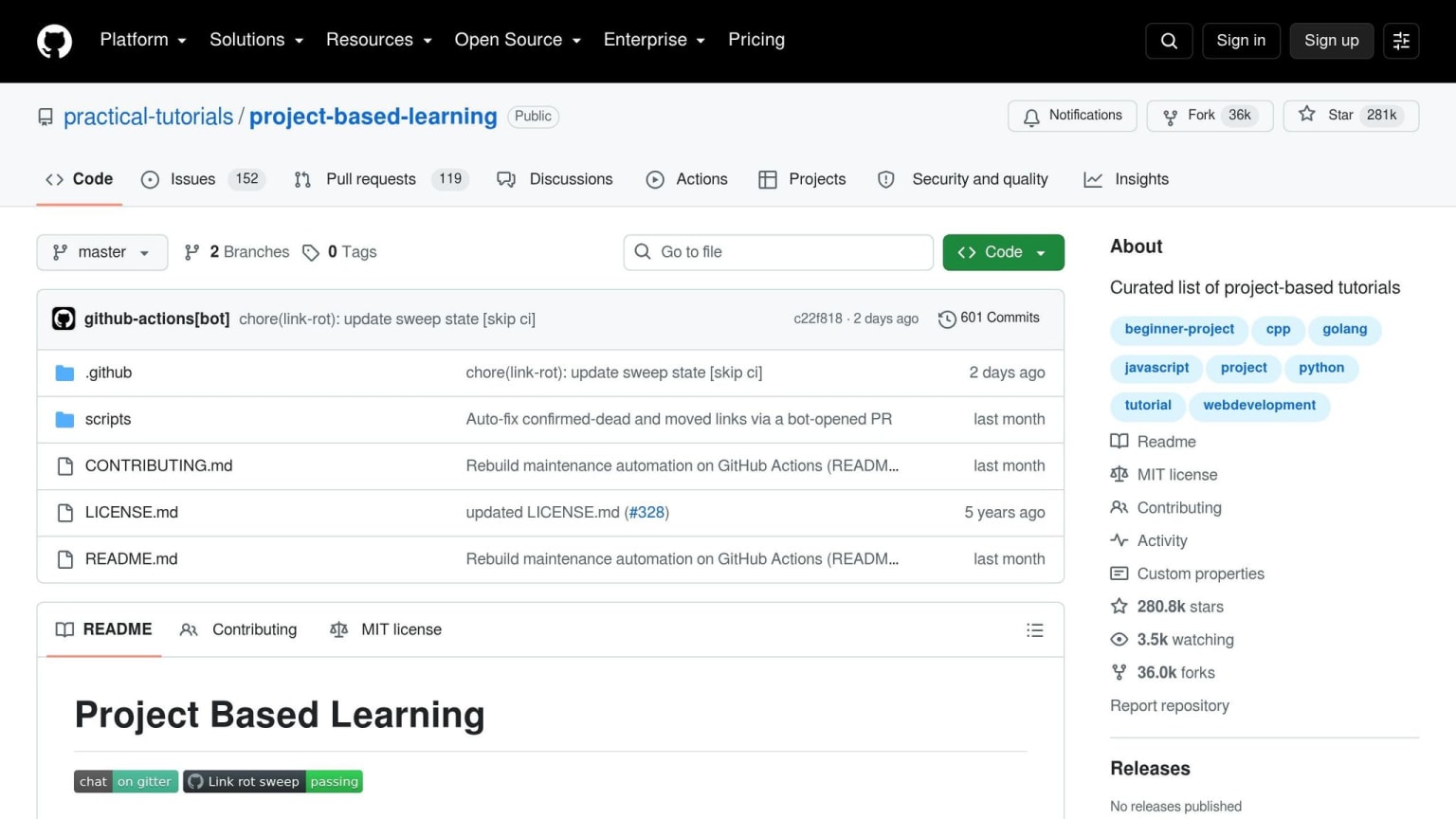Click the scale icon beside MIT license in About
The width and height of the screenshot is (1456, 819).
coord(1119,474)
